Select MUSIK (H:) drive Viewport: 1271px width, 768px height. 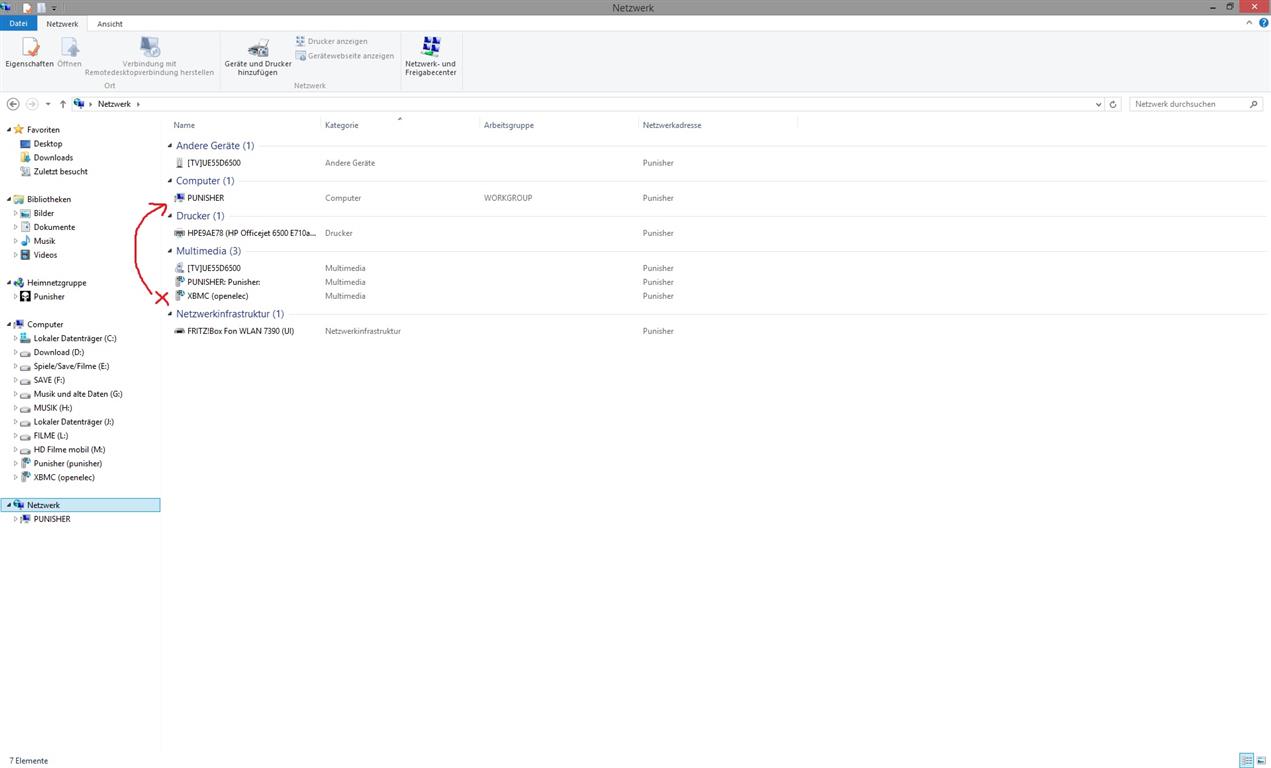pyautogui.click(x=52, y=408)
